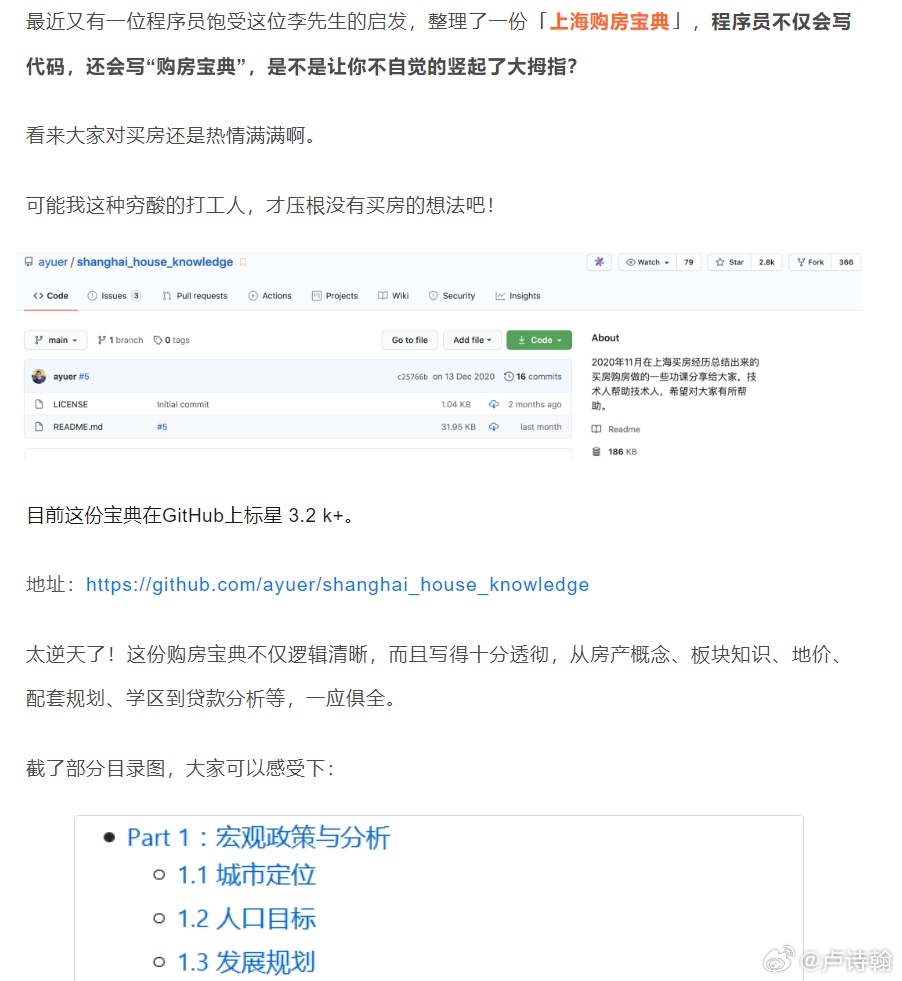Open the ayuer commit author link
The height and width of the screenshot is (981, 902).
pos(64,377)
